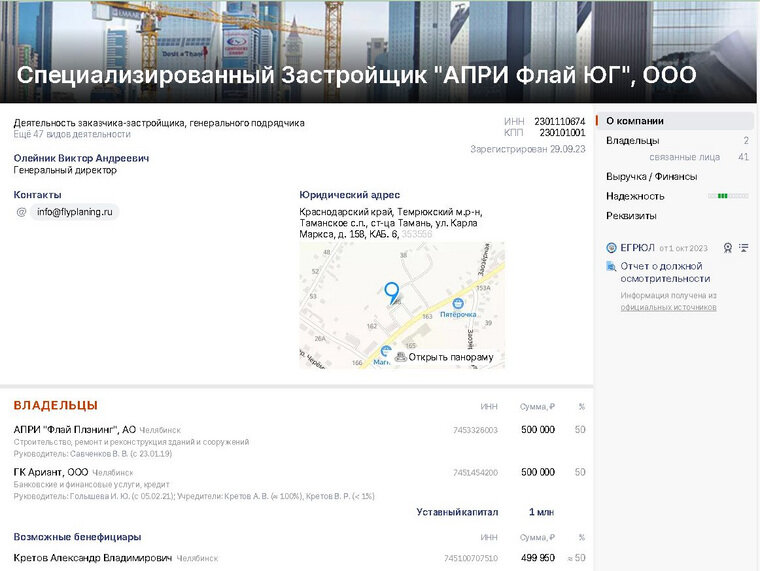Click the 1 млн capital value

point(541,512)
